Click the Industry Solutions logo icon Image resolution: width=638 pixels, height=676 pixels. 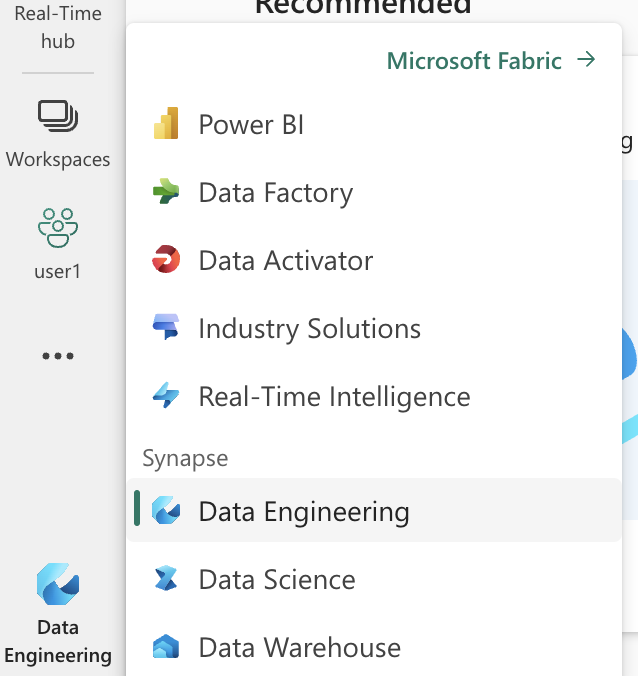166,326
